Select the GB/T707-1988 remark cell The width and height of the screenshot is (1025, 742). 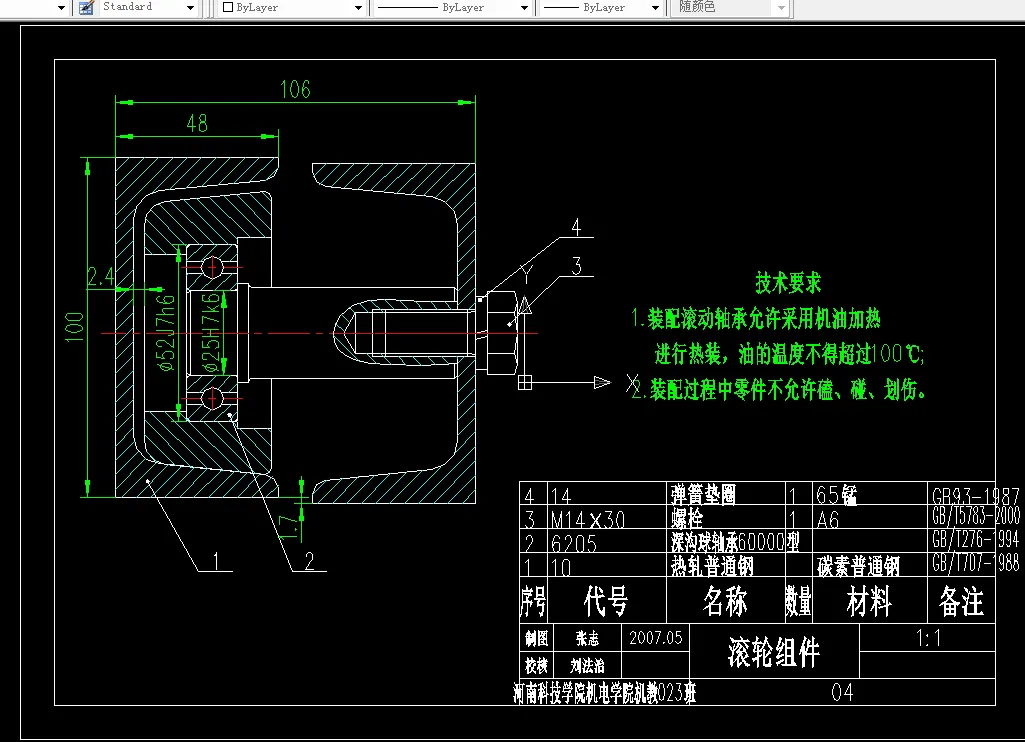[x=975, y=562]
